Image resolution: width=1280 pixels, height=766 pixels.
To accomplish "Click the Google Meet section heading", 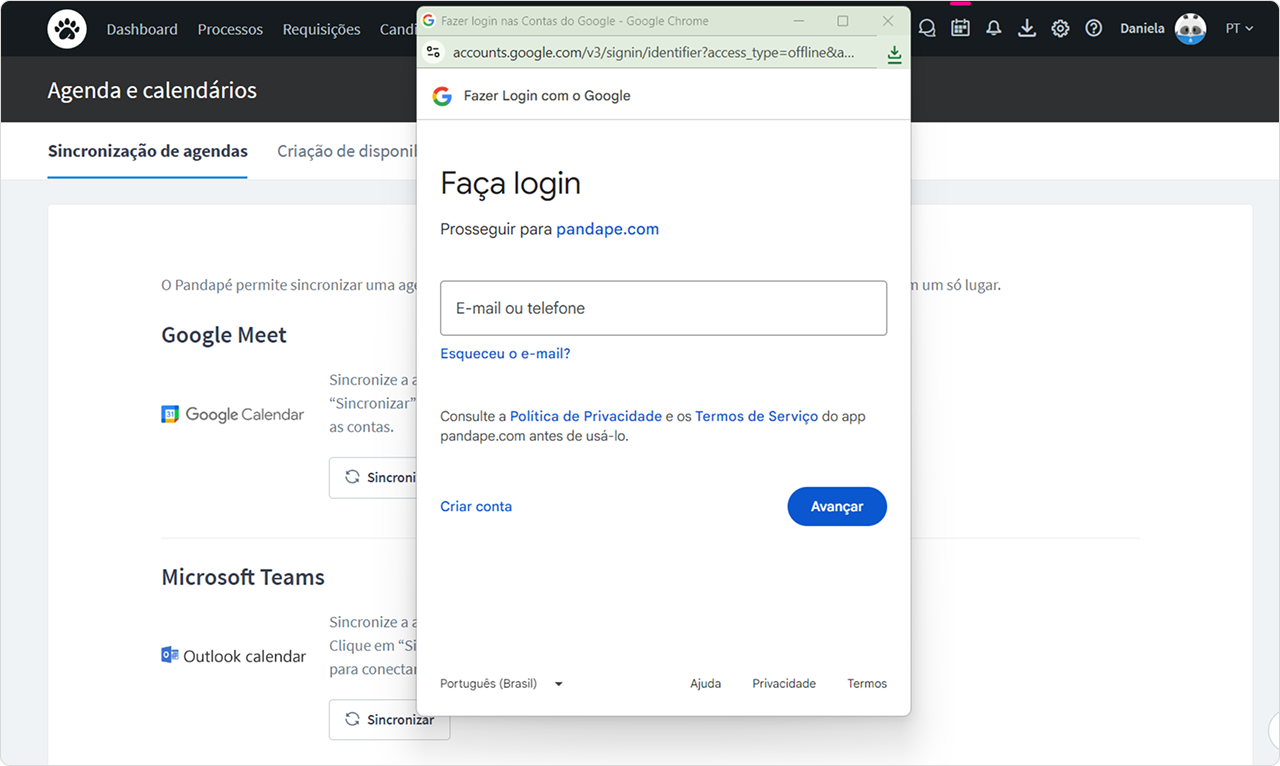I will [x=224, y=335].
